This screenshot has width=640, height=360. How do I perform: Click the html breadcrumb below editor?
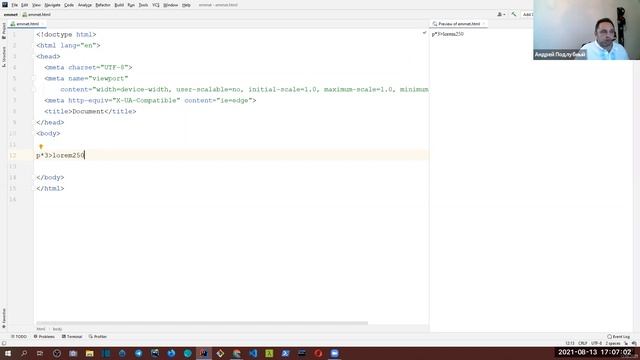click(x=41, y=329)
